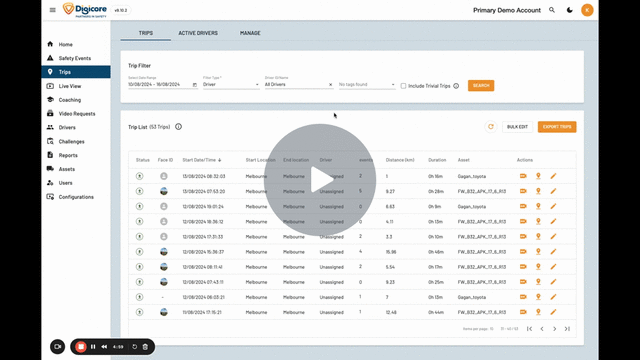Switch to the Active Drivers tab
640x360 pixels.
(x=198, y=33)
